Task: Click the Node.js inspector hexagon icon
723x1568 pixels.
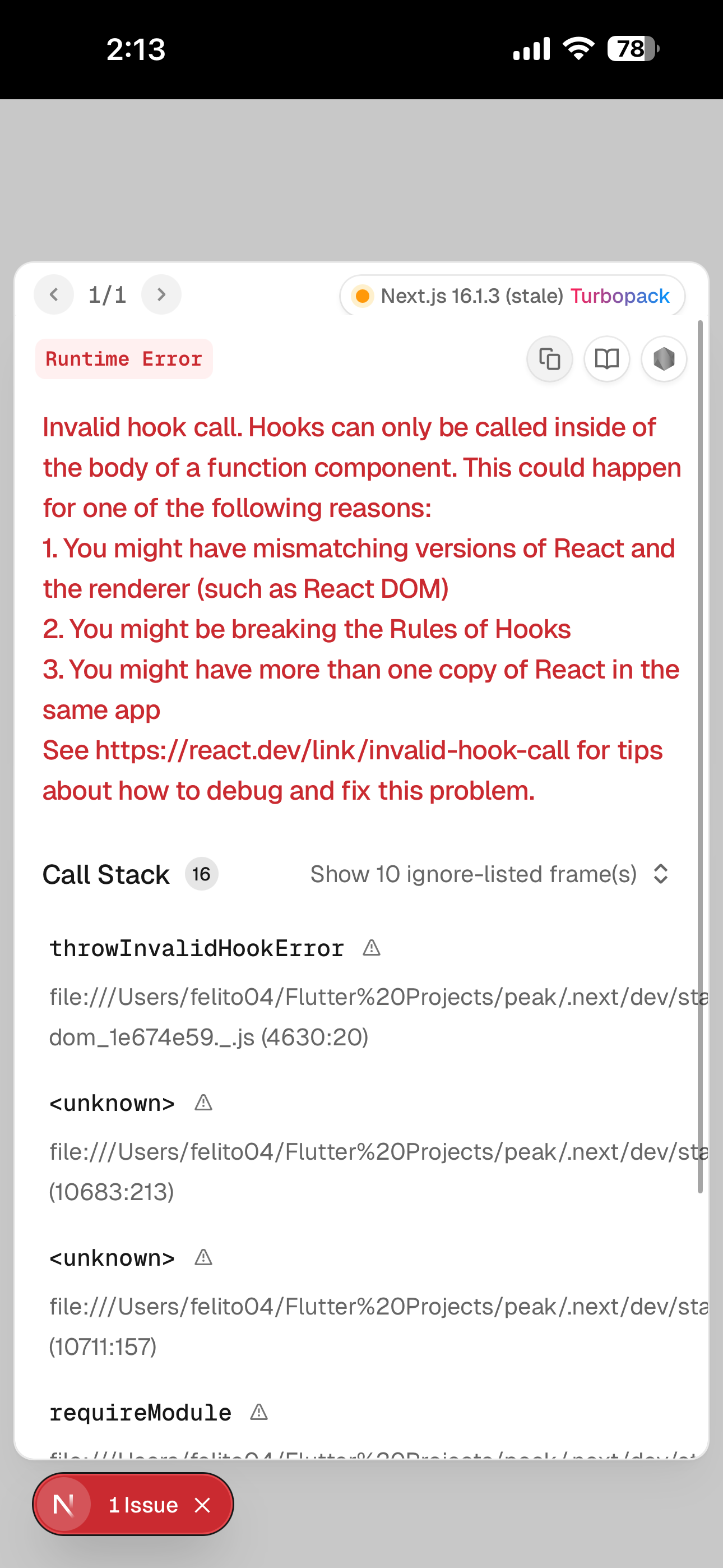Action: 664,359
